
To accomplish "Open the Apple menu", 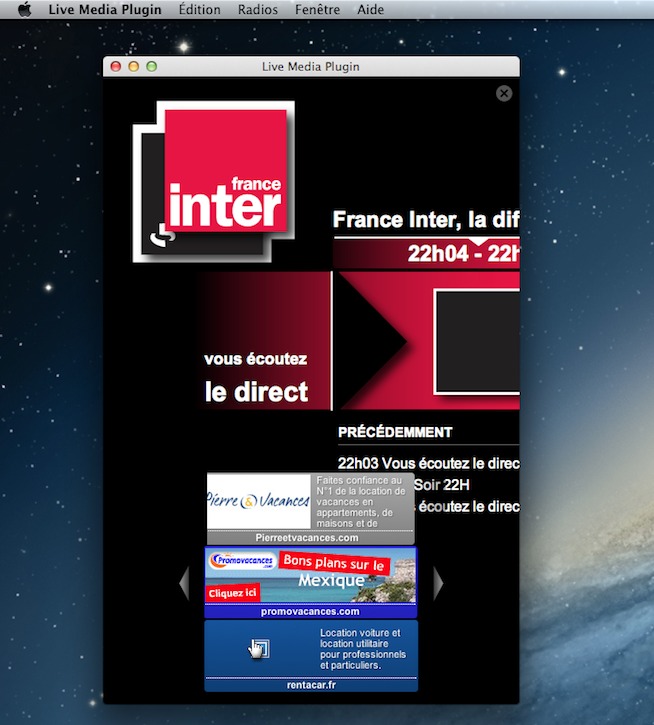I will [x=24, y=9].
